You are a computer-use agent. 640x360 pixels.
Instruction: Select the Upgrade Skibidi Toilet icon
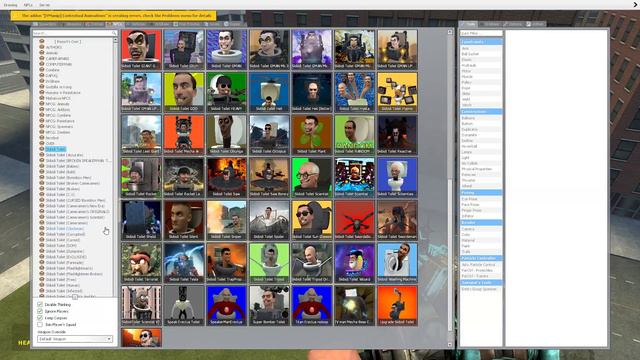pos(397,305)
